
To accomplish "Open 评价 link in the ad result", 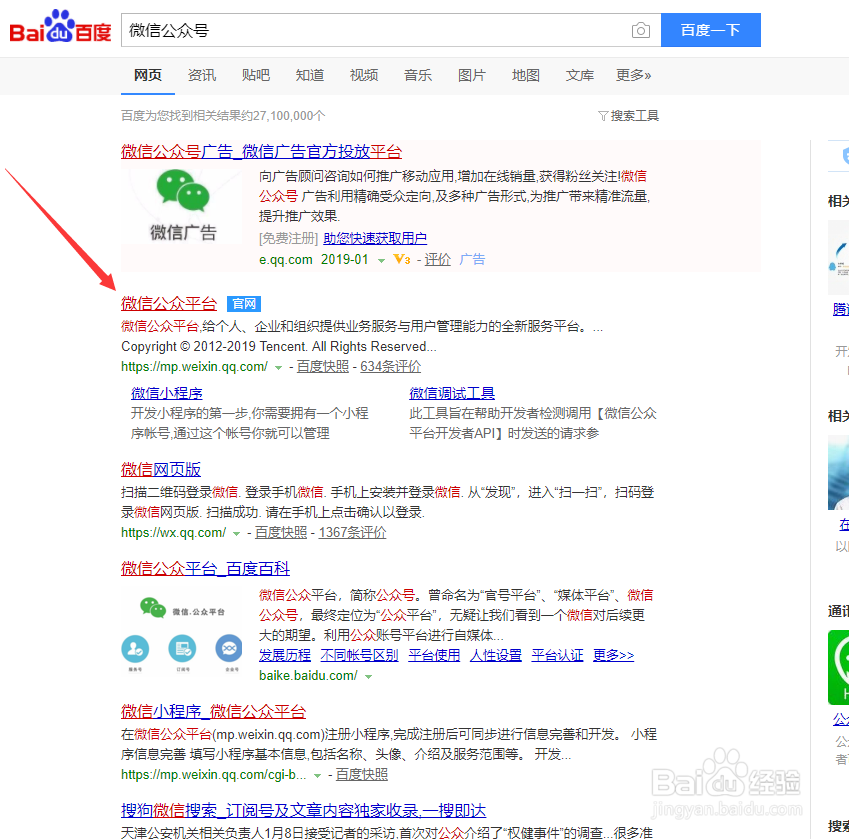I will pos(437,259).
